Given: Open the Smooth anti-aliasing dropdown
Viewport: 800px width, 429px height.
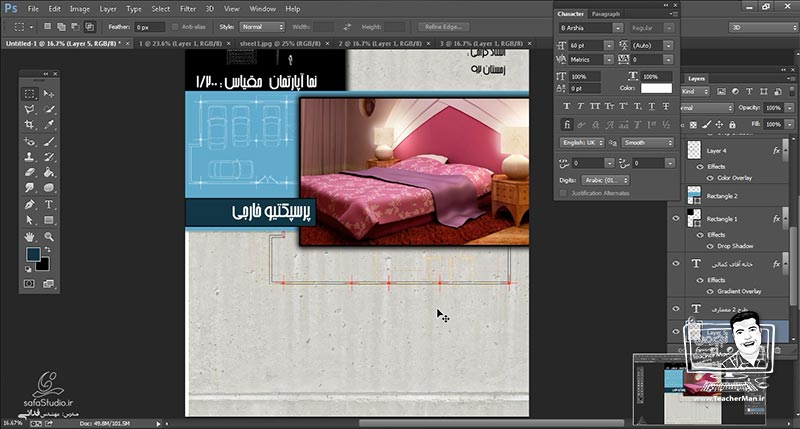Looking at the screenshot, I should (647, 143).
